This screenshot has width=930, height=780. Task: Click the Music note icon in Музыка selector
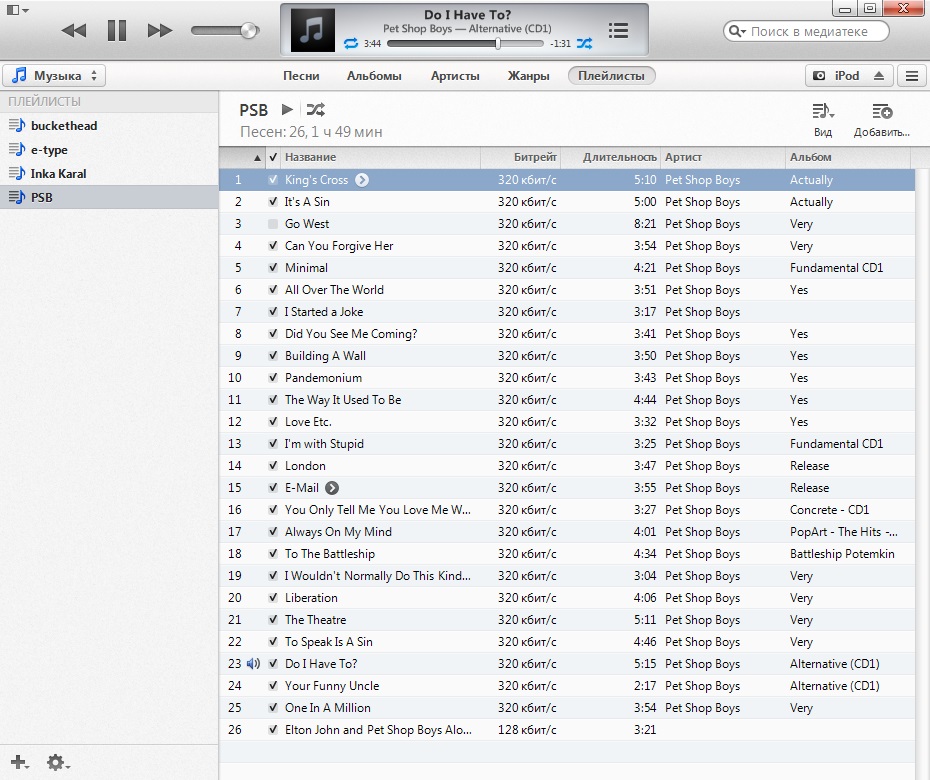point(20,75)
